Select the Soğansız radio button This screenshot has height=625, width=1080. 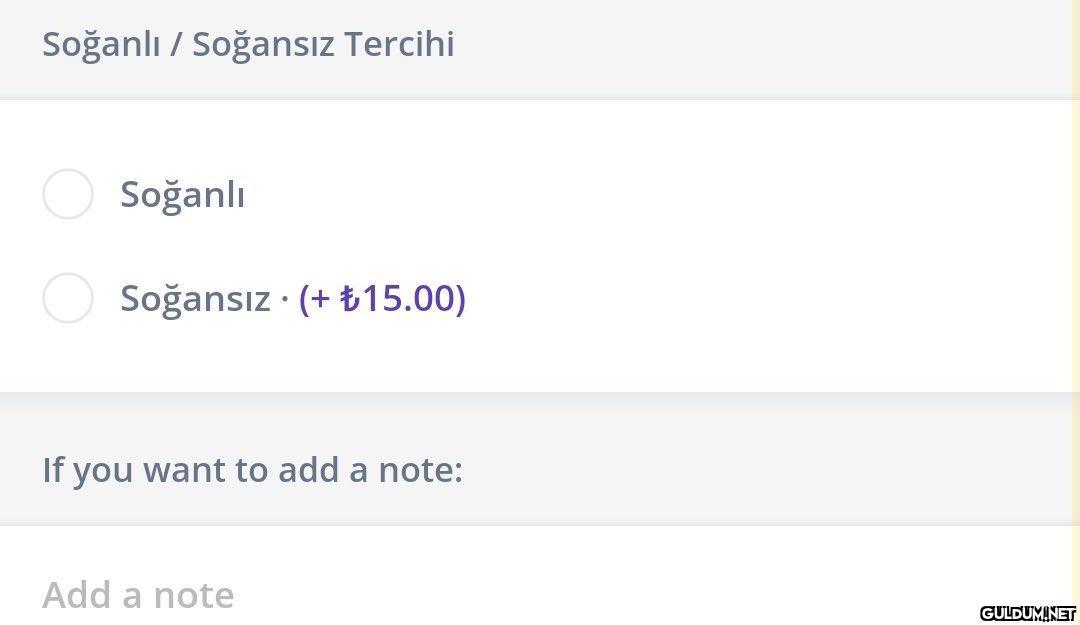point(68,298)
